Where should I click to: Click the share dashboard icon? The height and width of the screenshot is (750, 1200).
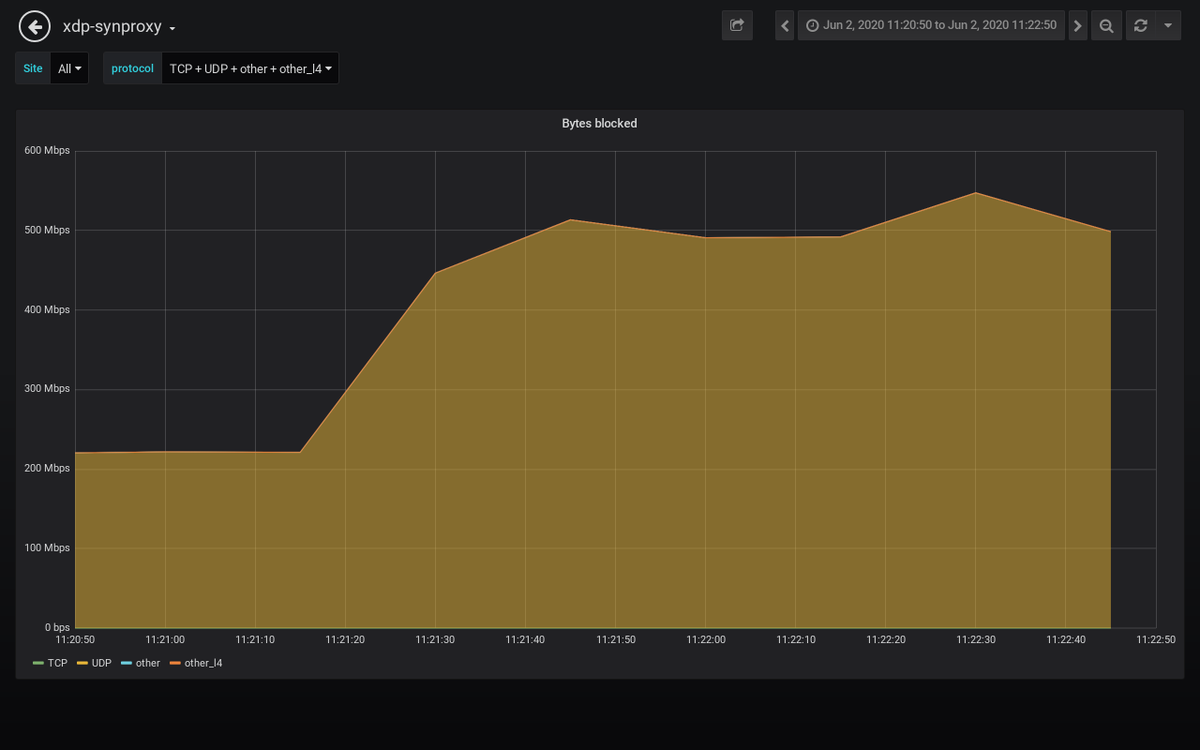[737, 25]
